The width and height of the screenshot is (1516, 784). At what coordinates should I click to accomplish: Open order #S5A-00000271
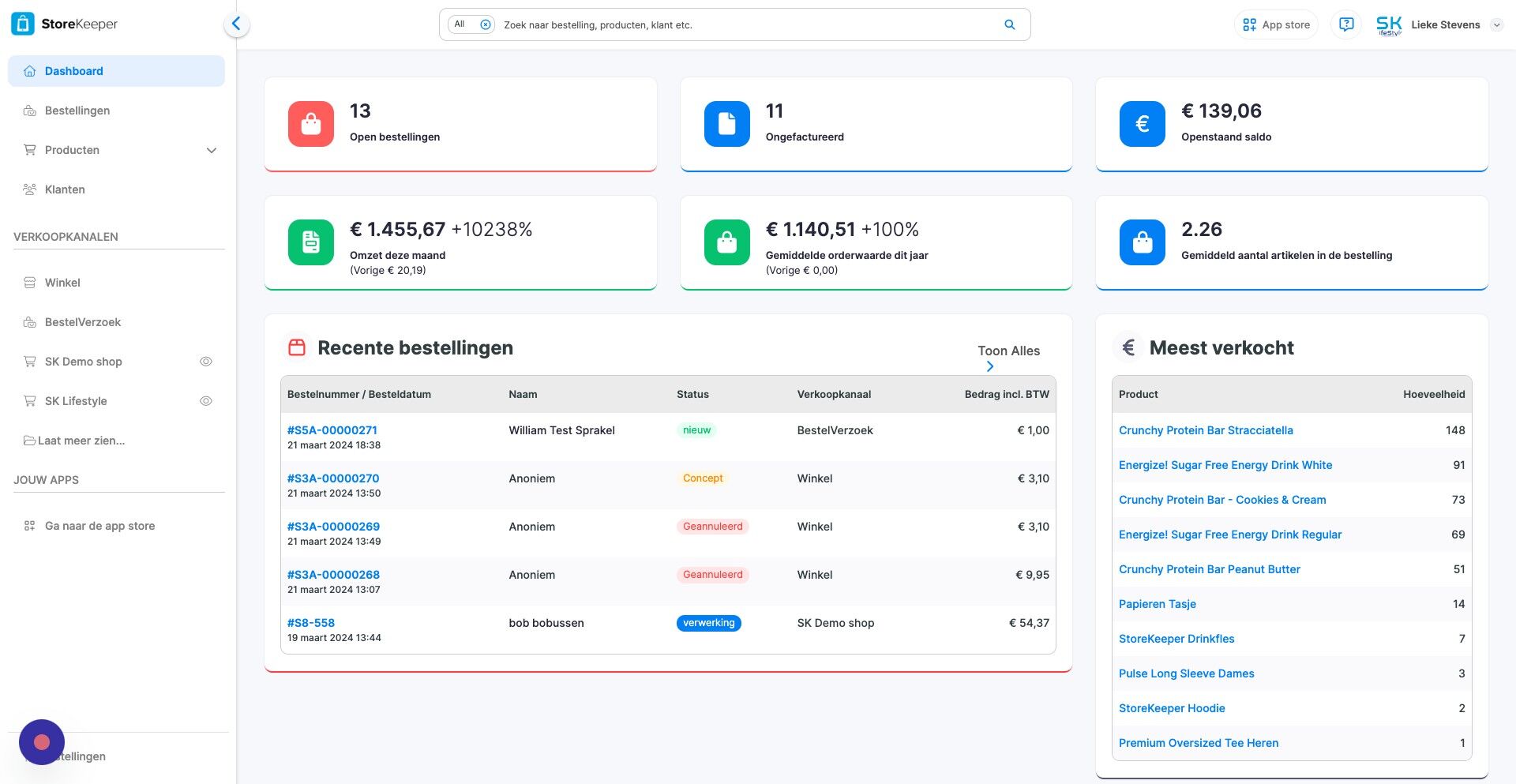click(332, 430)
